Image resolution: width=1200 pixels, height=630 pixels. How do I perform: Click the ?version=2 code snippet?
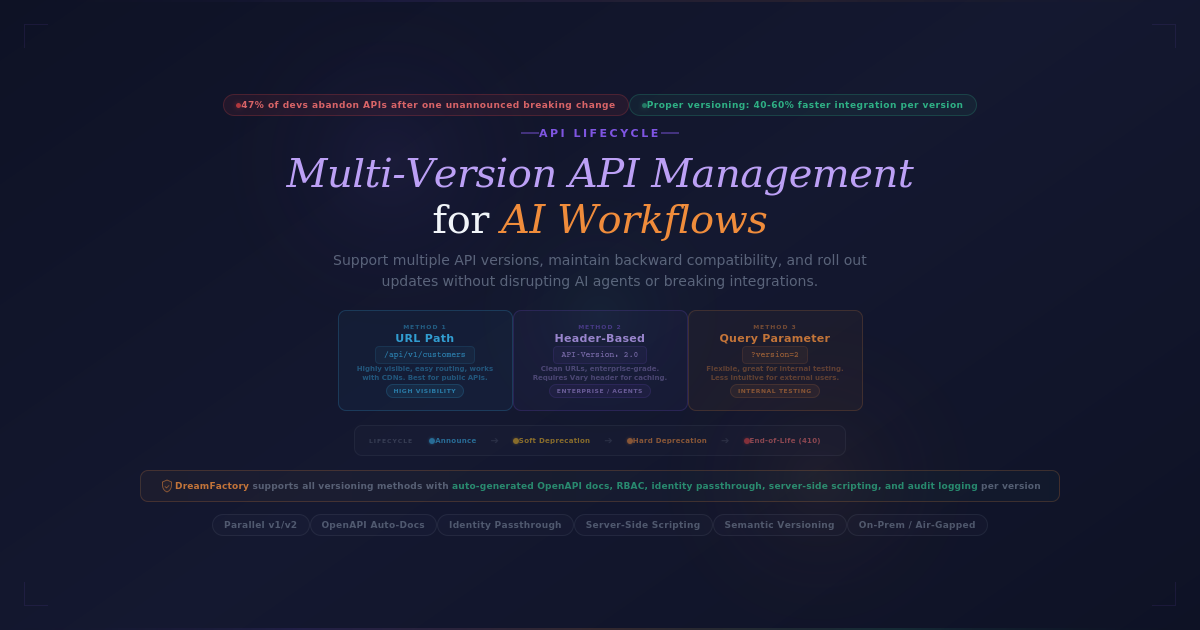pos(775,355)
